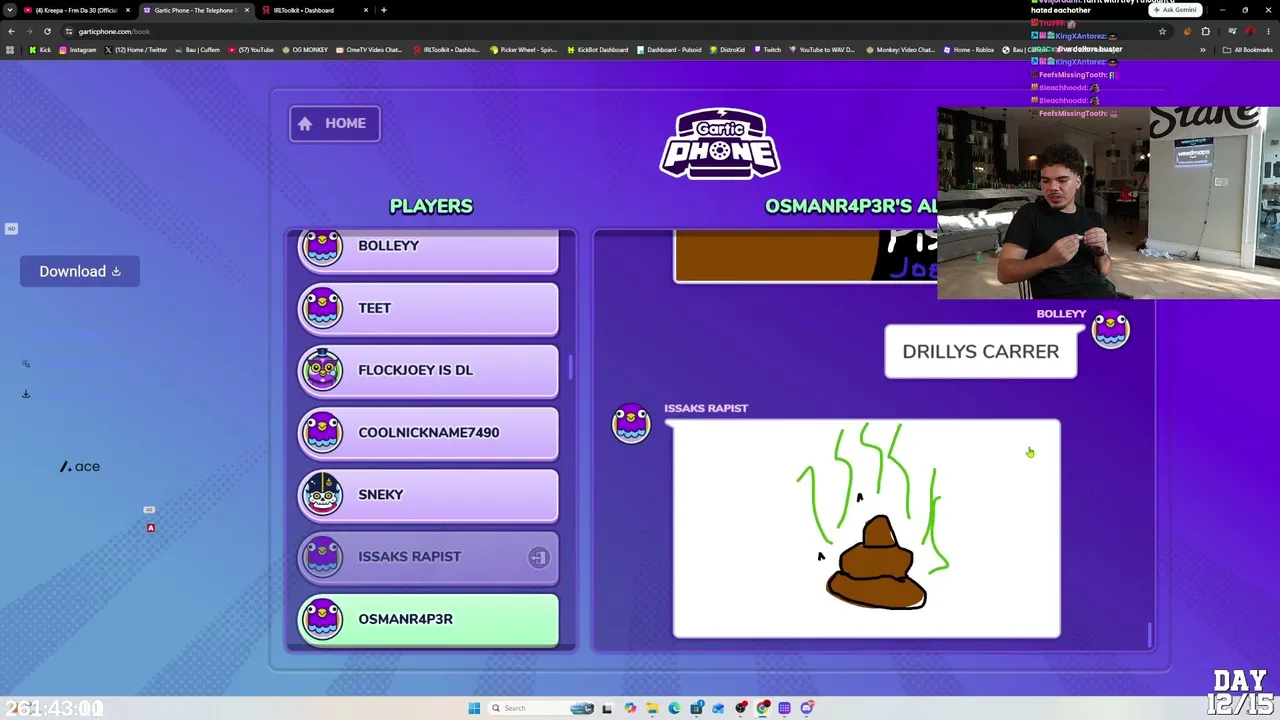The height and width of the screenshot is (720, 1280).
Task: Click the left-game icon on ISSAKS RAPIST row
Action: (x=538, y=557)
